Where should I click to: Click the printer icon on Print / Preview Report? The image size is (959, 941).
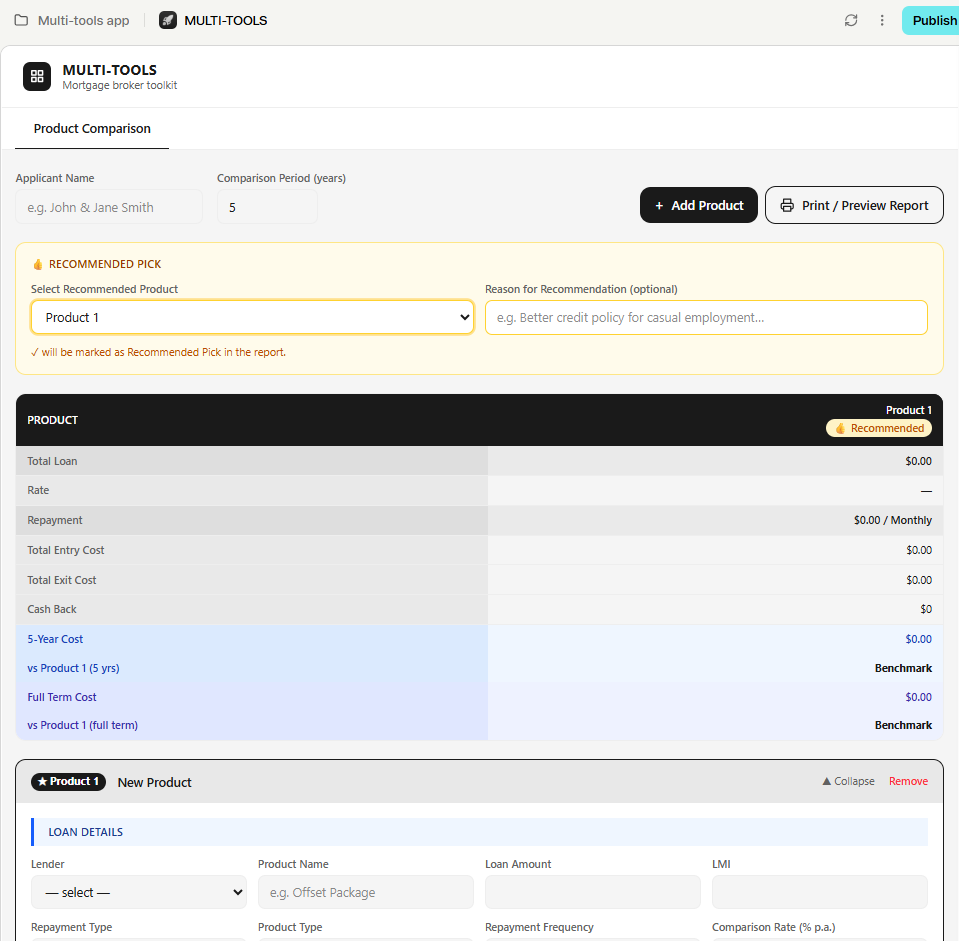coord(787,205)
